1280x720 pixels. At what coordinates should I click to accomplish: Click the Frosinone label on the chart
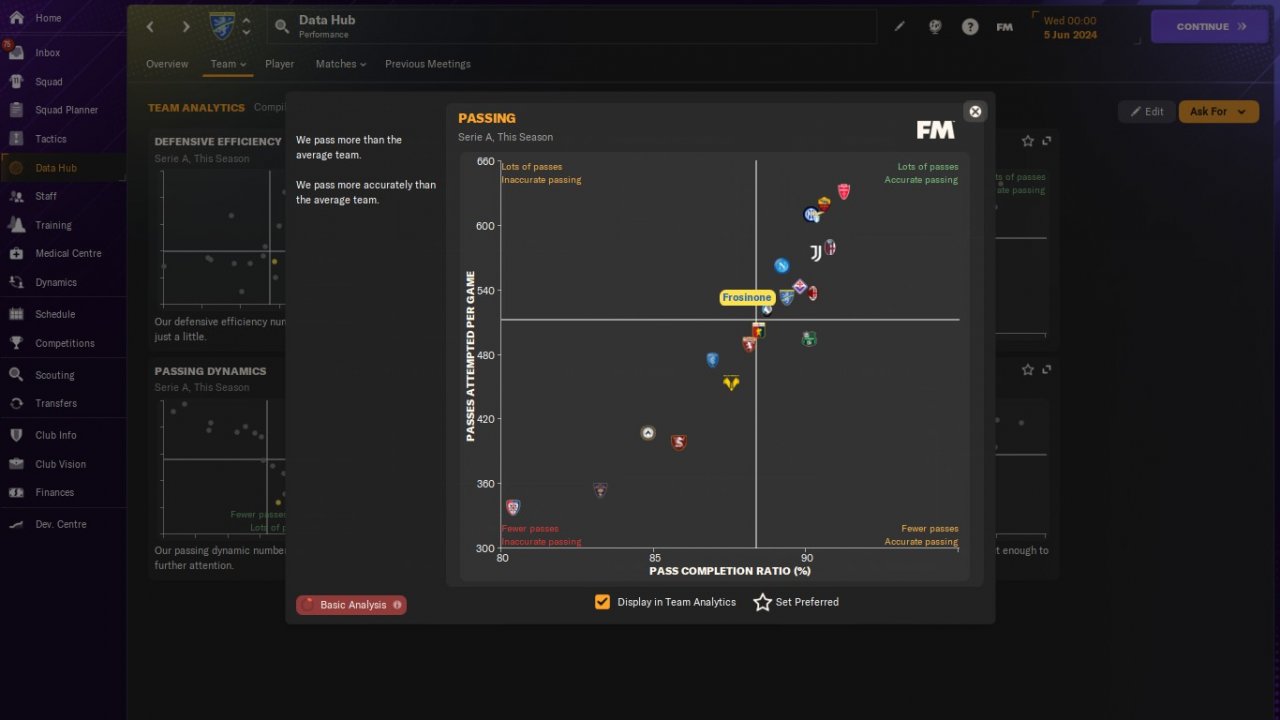point(747,297)
